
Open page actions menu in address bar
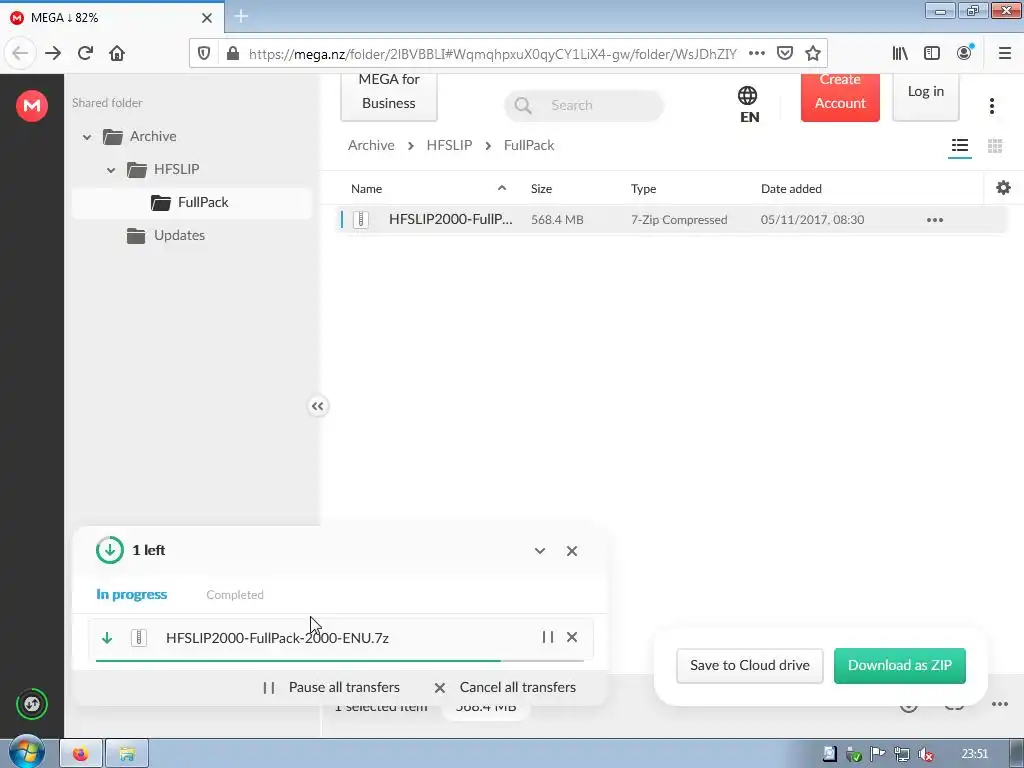click(x=756, y=53)
